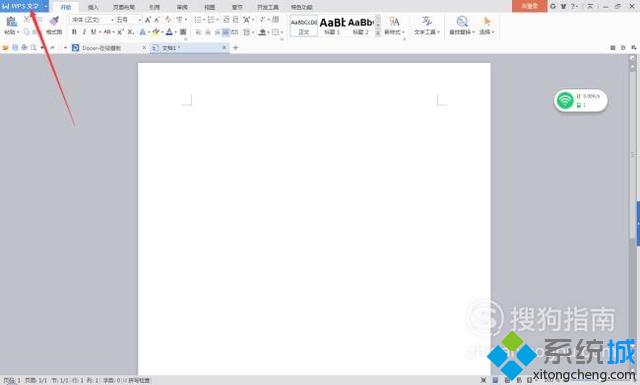Image resolution: width=640 pixels, height=385 pixels.
Task: Click the green Wi-Fi speed widget
Action: coord(580,100)
